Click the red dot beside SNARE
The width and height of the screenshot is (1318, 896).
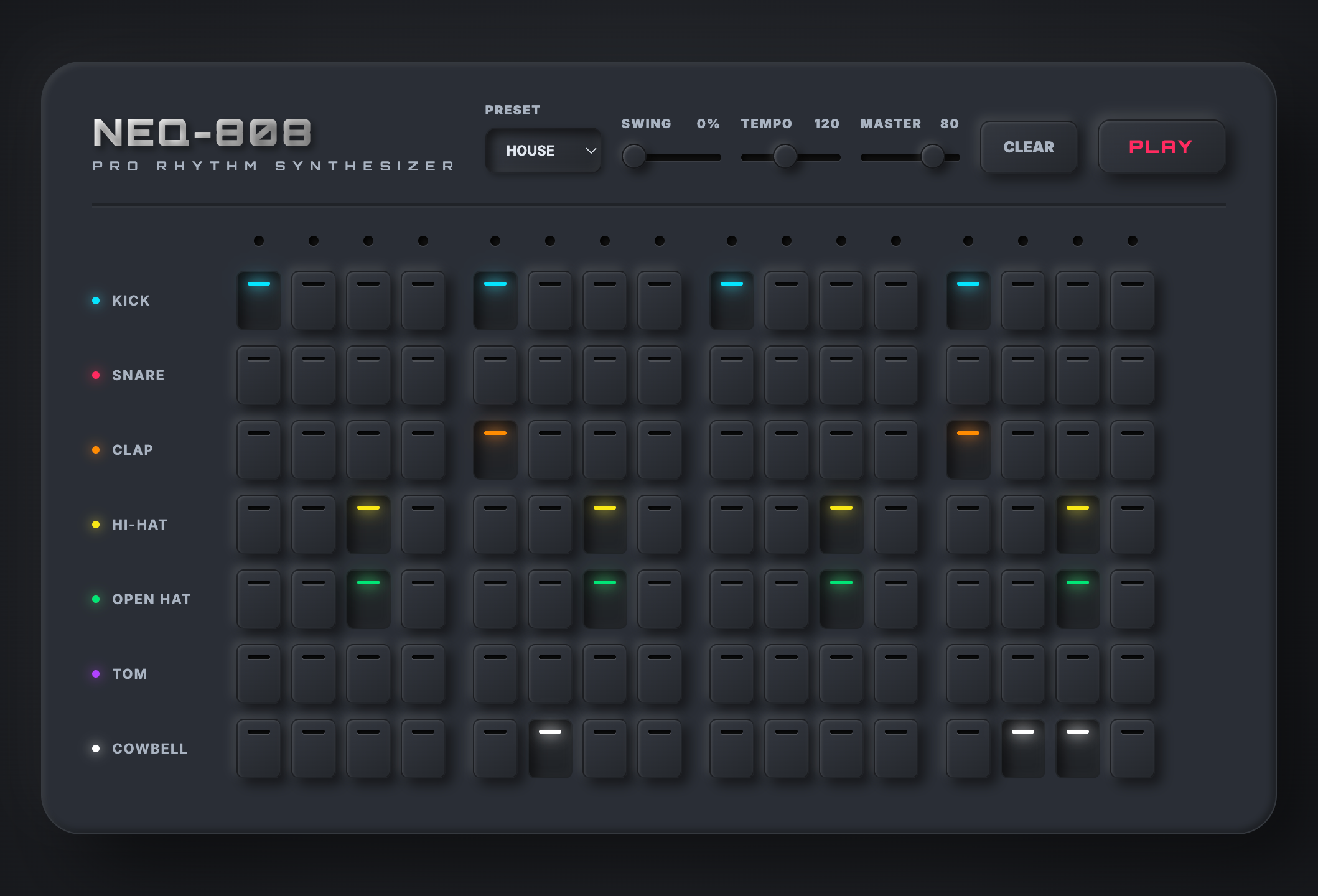coord(96,375)
